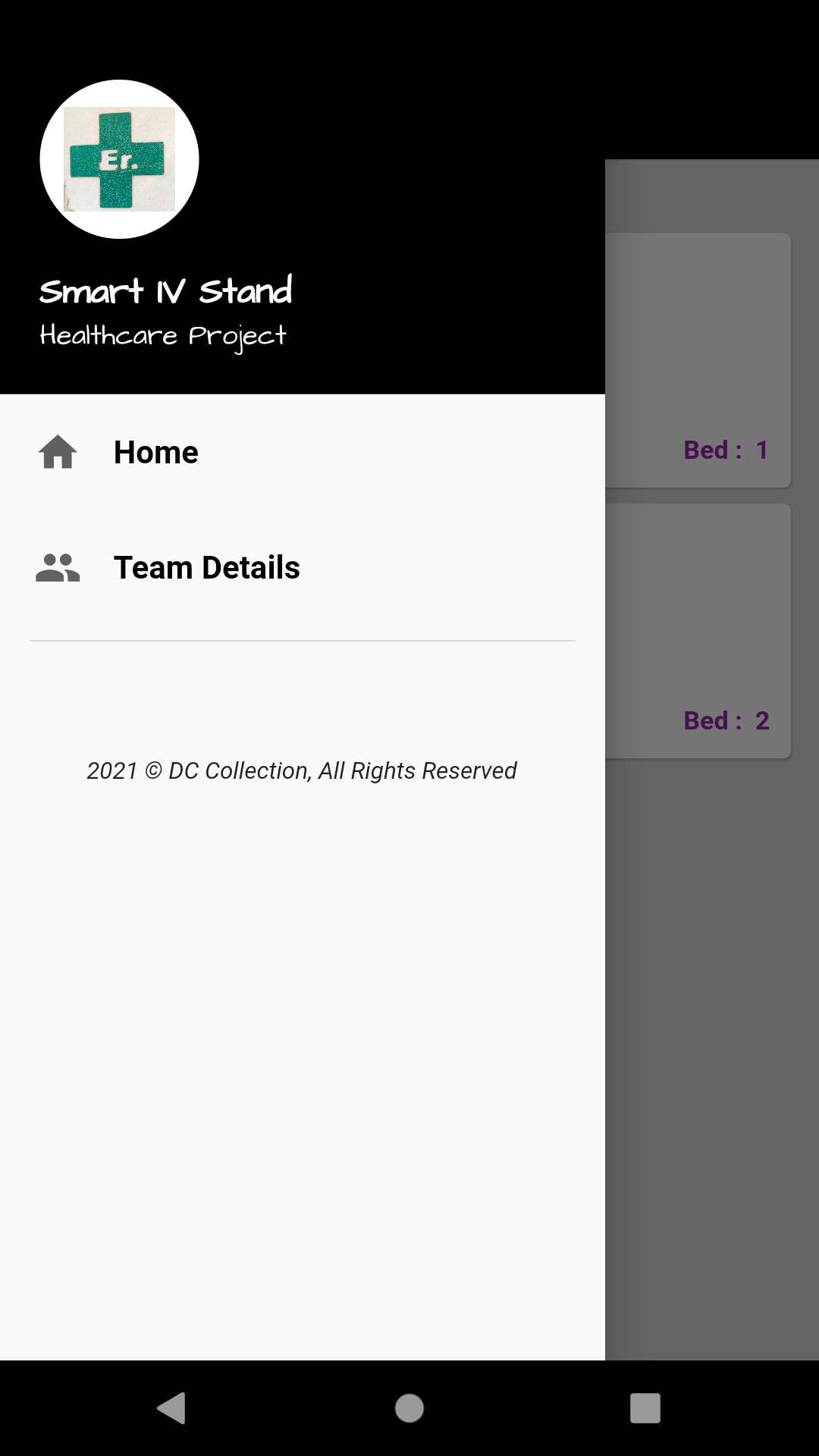The height and width of the screenshot is (1456, 819).
Task: Tap the Smart IV Stand title
Action: pos(167,290)
